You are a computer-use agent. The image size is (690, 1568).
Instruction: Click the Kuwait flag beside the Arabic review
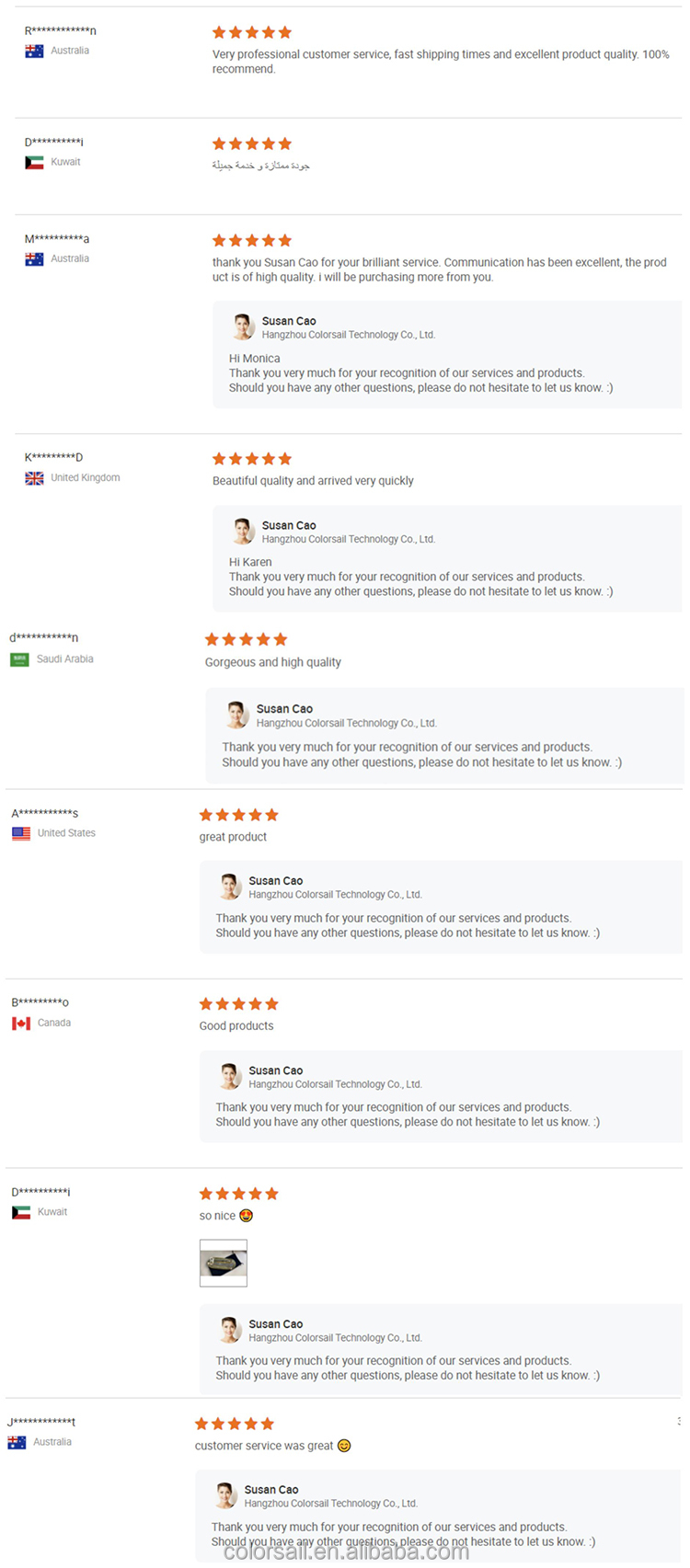34,163
